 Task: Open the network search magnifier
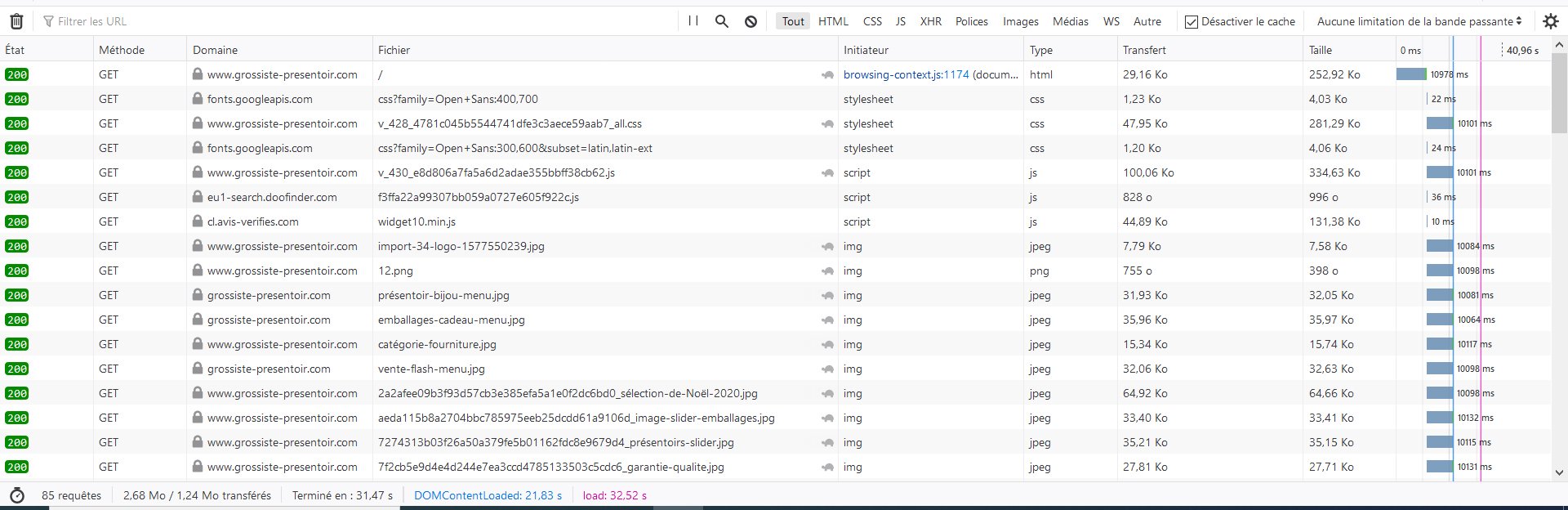(722, 21)
